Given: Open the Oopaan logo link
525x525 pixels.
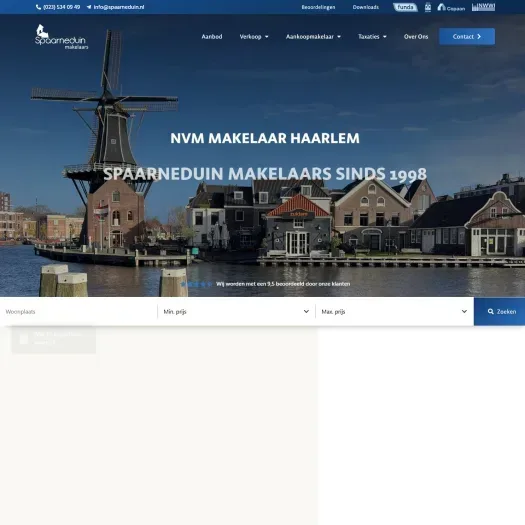Looking at the screenshot, I should (x=451, y=7).
